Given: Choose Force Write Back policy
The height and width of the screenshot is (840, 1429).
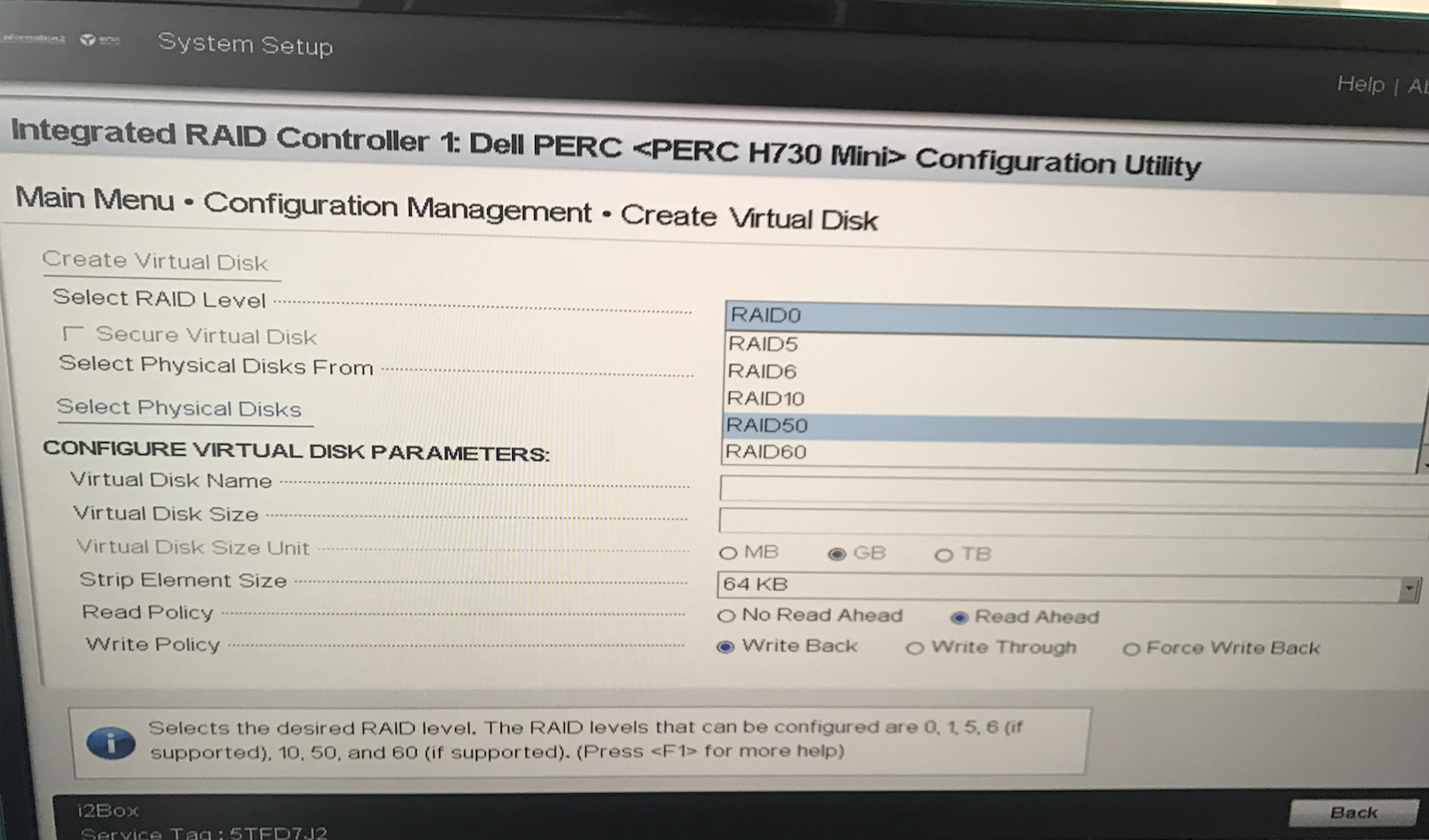Looking at the screenshot, I should (1130, 650).
